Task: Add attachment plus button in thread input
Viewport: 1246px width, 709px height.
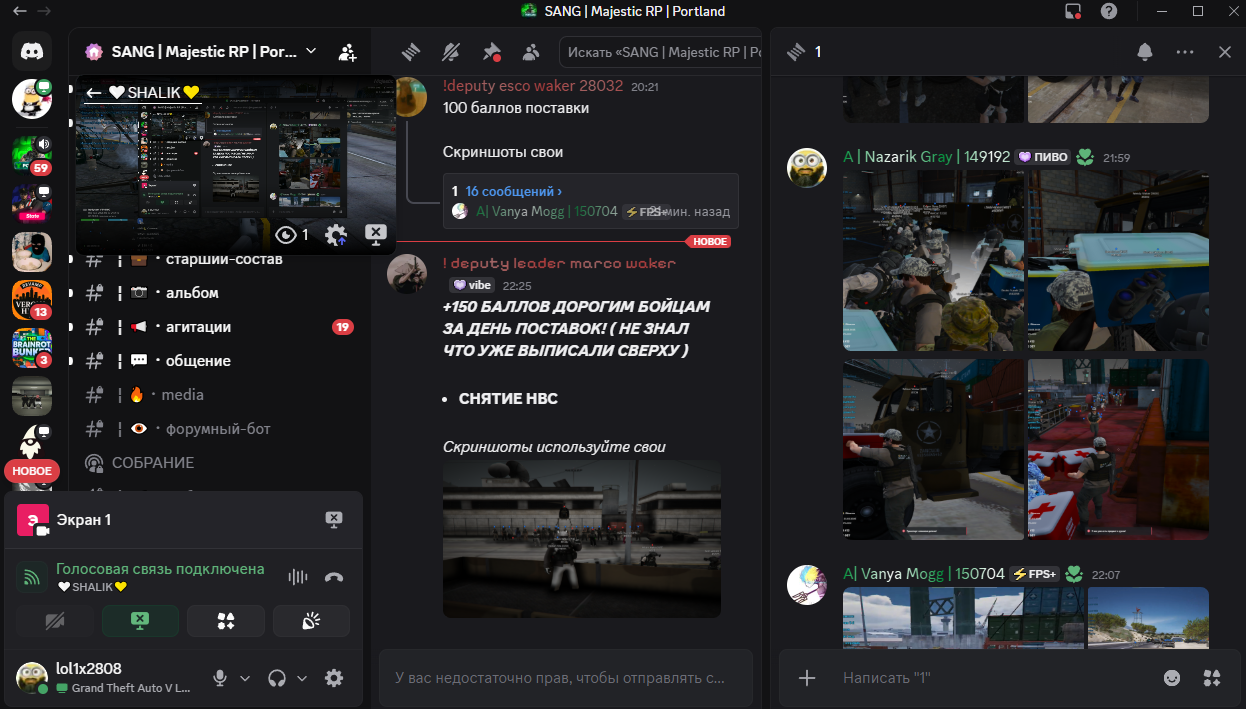Action: 807,678
